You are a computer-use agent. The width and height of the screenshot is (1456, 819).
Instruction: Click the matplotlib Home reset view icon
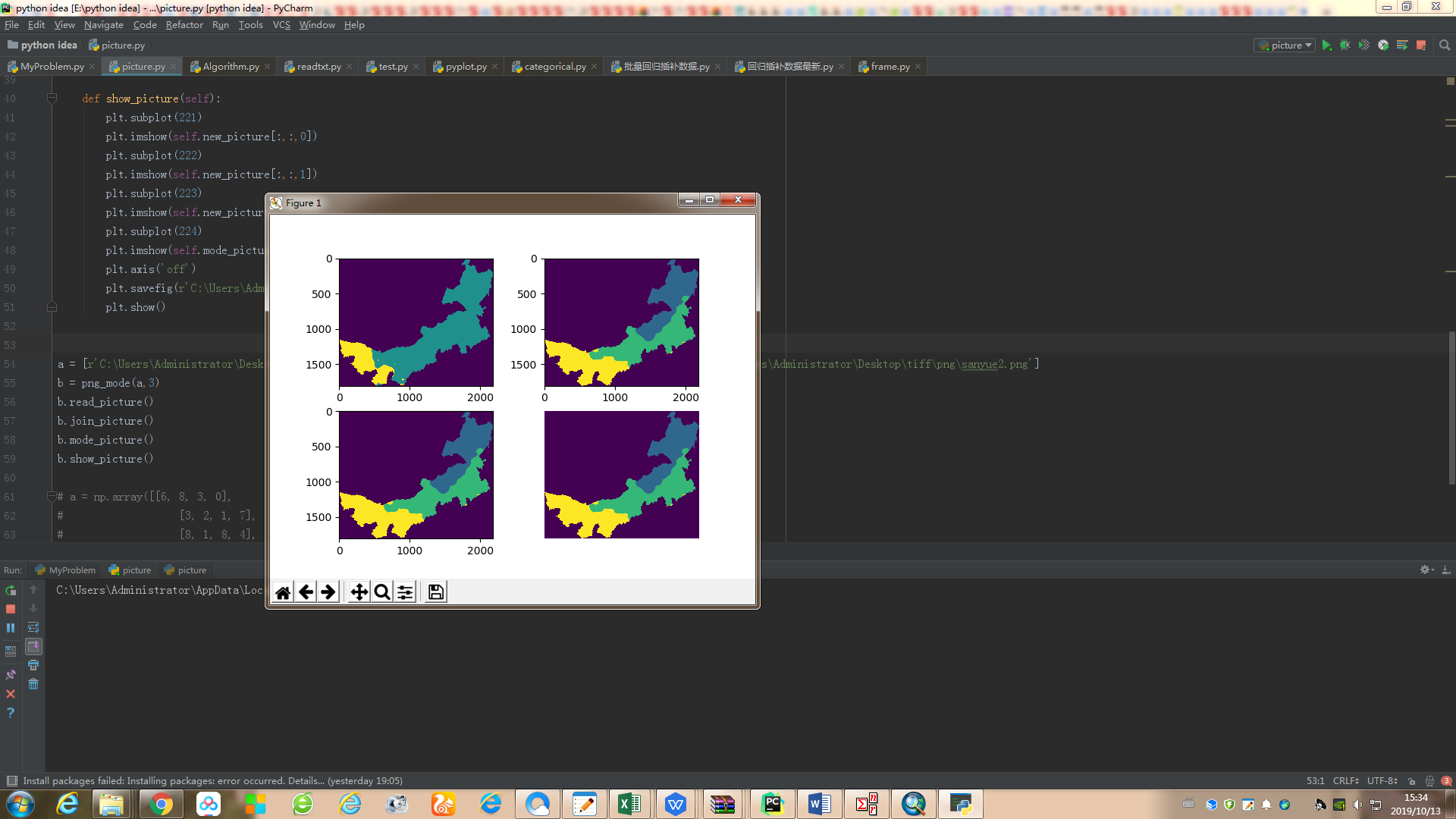tap(283, 592)
